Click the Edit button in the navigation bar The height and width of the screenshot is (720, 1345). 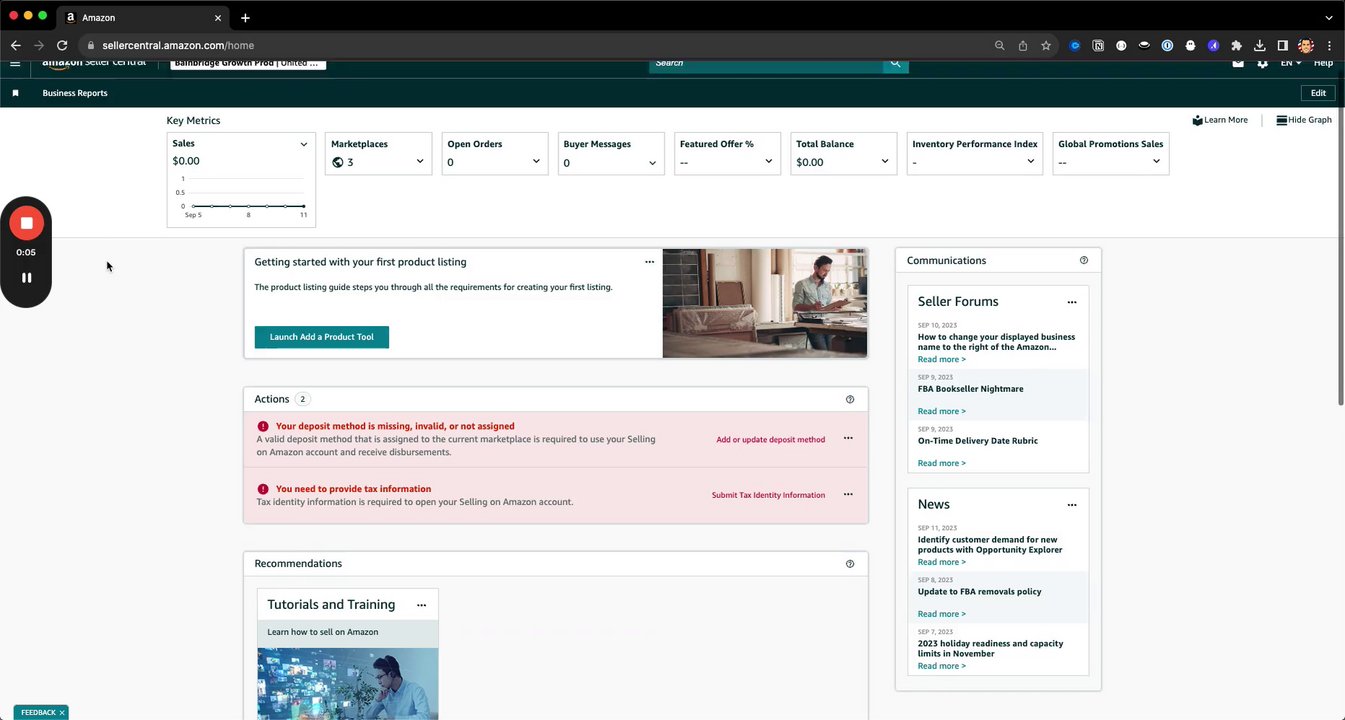[1318, 93]
